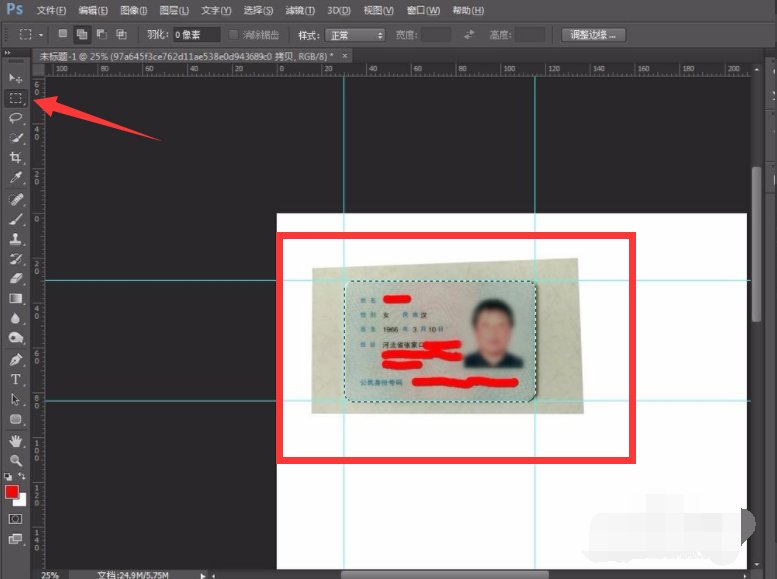Choose the Clone Stamp tool
The image size is (777, 579).
(x=16, y=239)
